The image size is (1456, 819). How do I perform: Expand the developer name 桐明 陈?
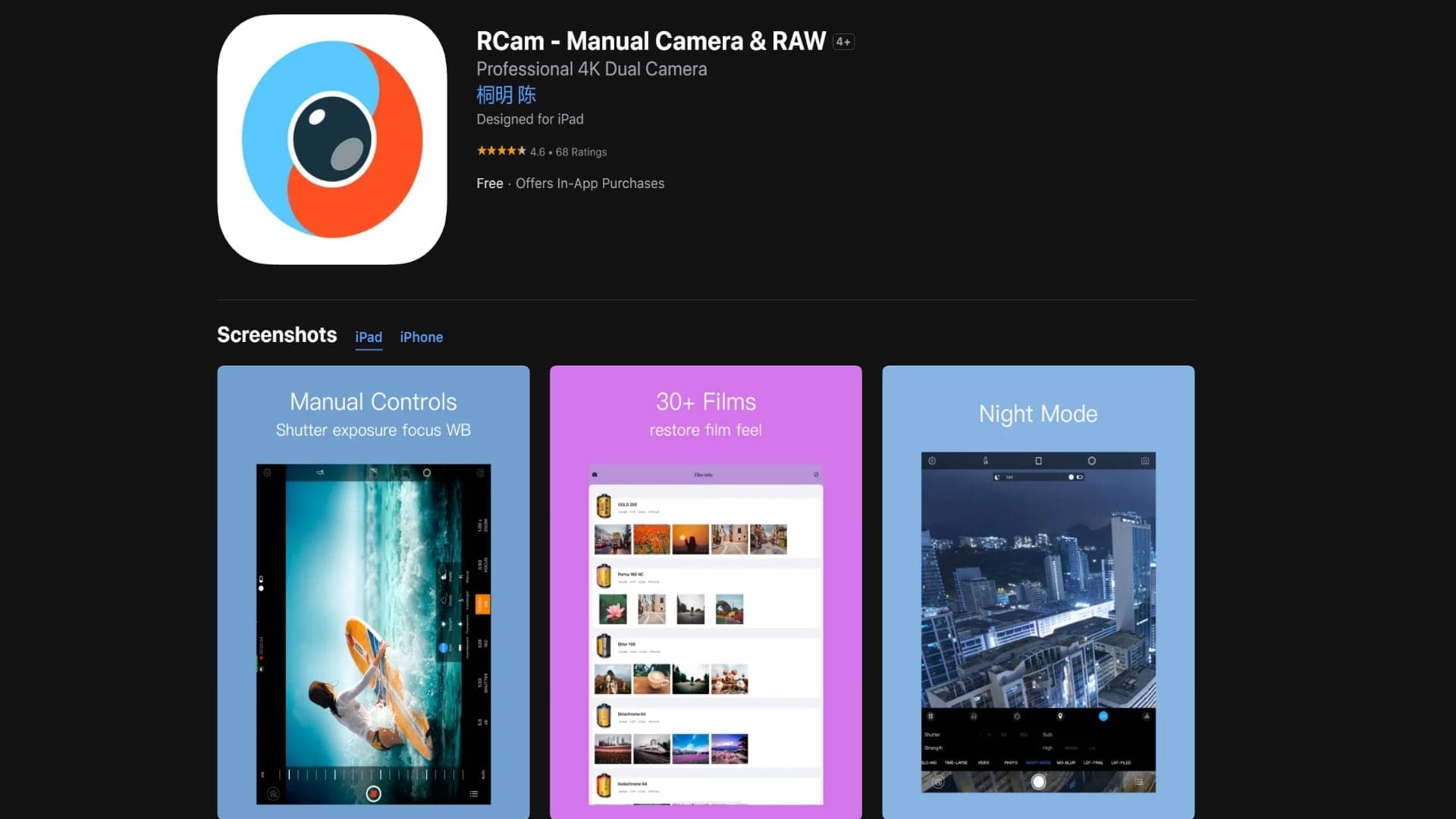tap(507, 95)
